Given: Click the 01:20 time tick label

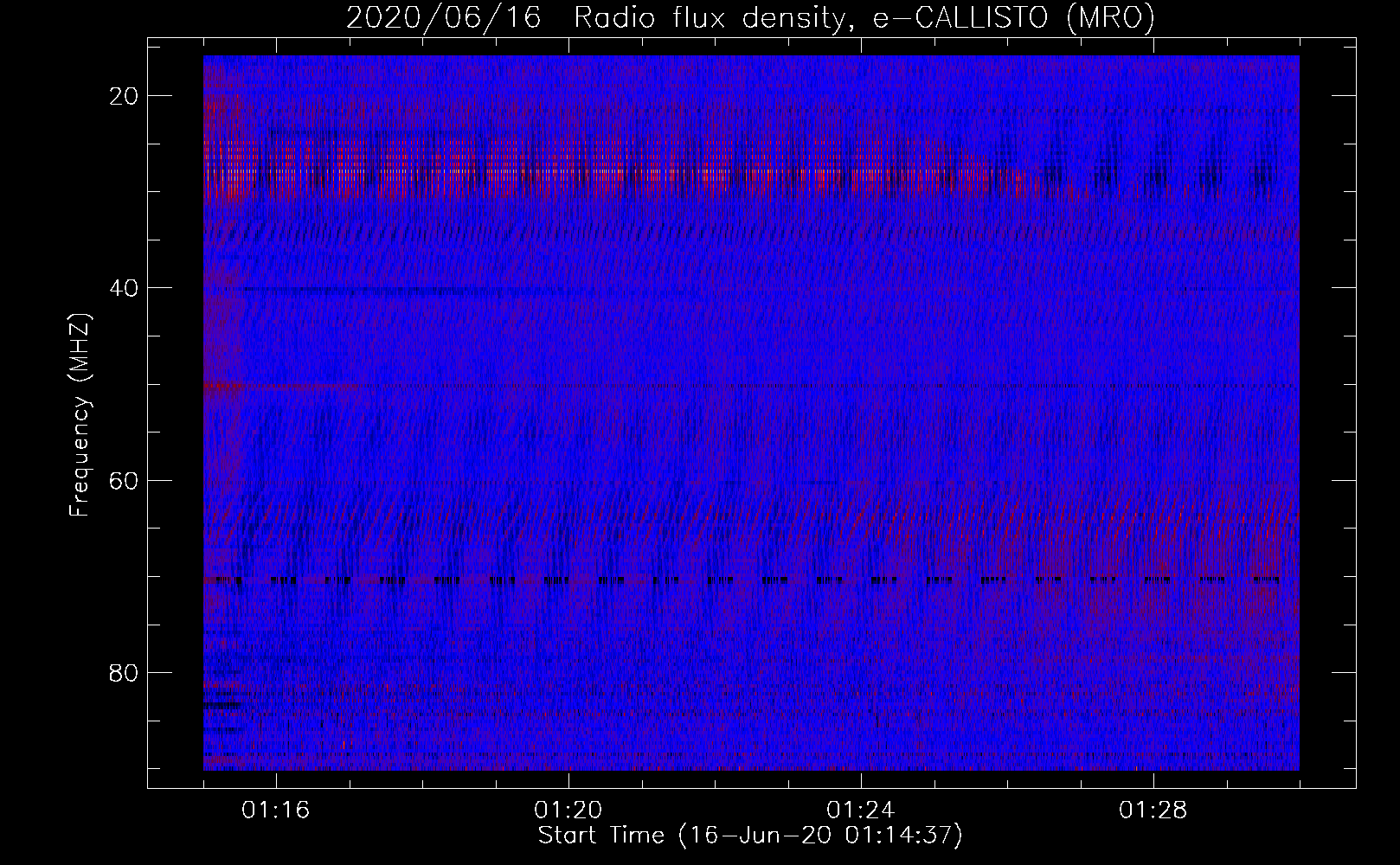Looking at the screenshot, I should [x=568, y=811].
